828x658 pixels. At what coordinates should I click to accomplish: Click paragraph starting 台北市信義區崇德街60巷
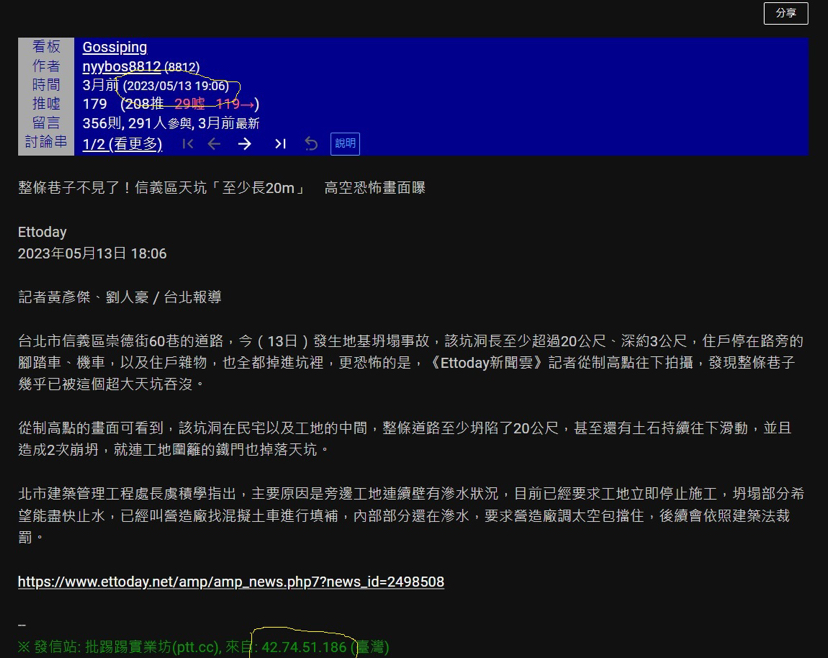[411, 363]
